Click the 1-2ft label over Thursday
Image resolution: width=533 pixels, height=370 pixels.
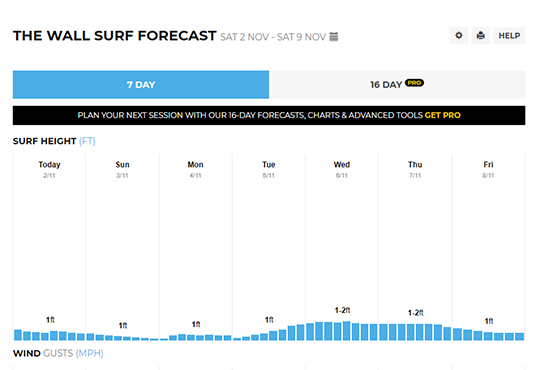pyautogui.click(x=415, y=313)
